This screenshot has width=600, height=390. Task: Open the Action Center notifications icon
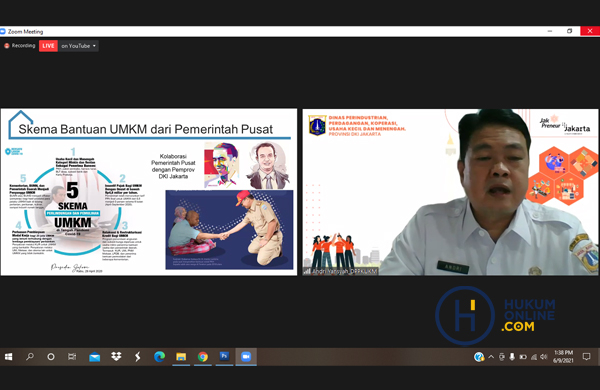click(x=586, y=357)
